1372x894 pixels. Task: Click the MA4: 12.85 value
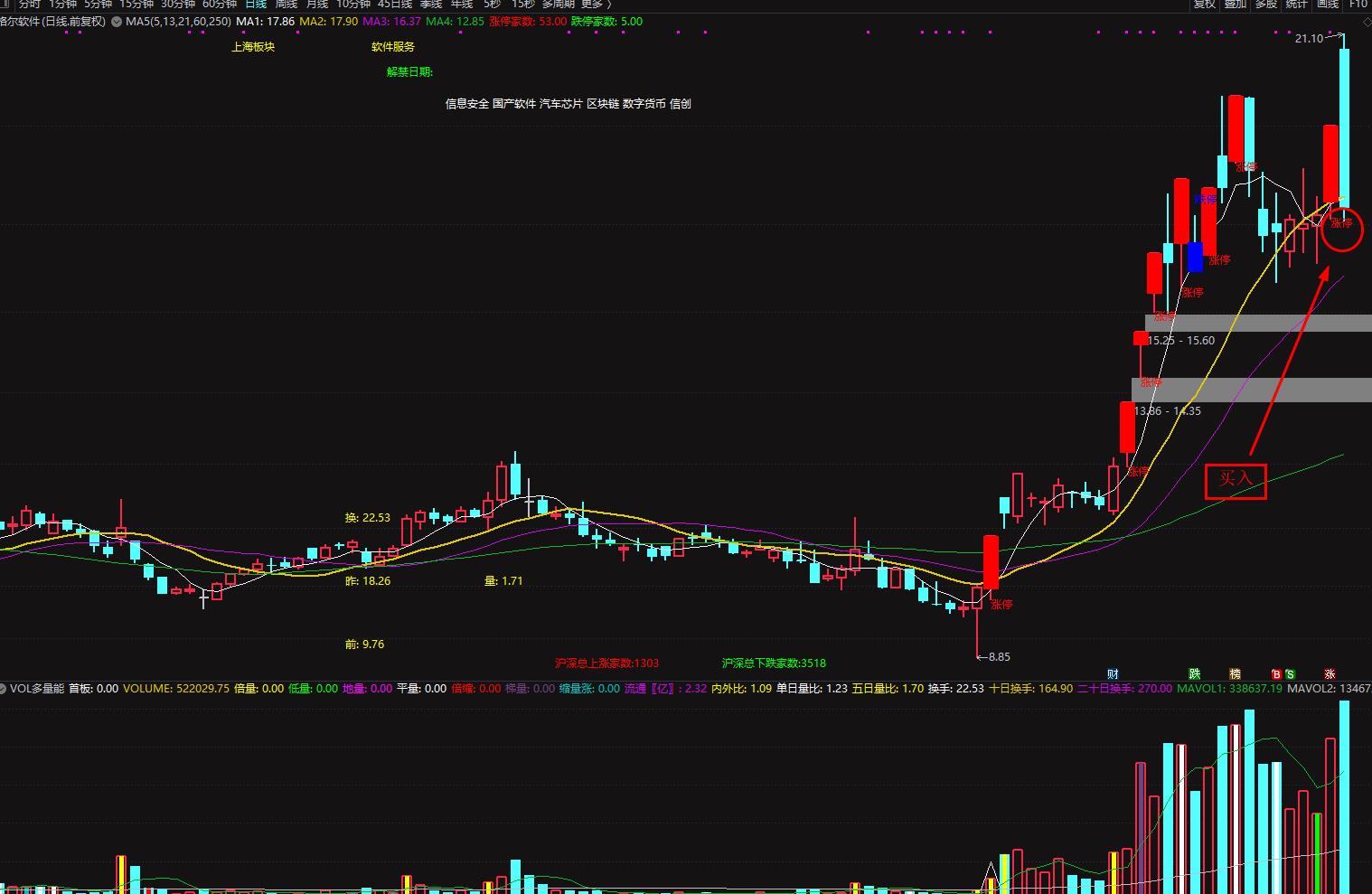456,22
